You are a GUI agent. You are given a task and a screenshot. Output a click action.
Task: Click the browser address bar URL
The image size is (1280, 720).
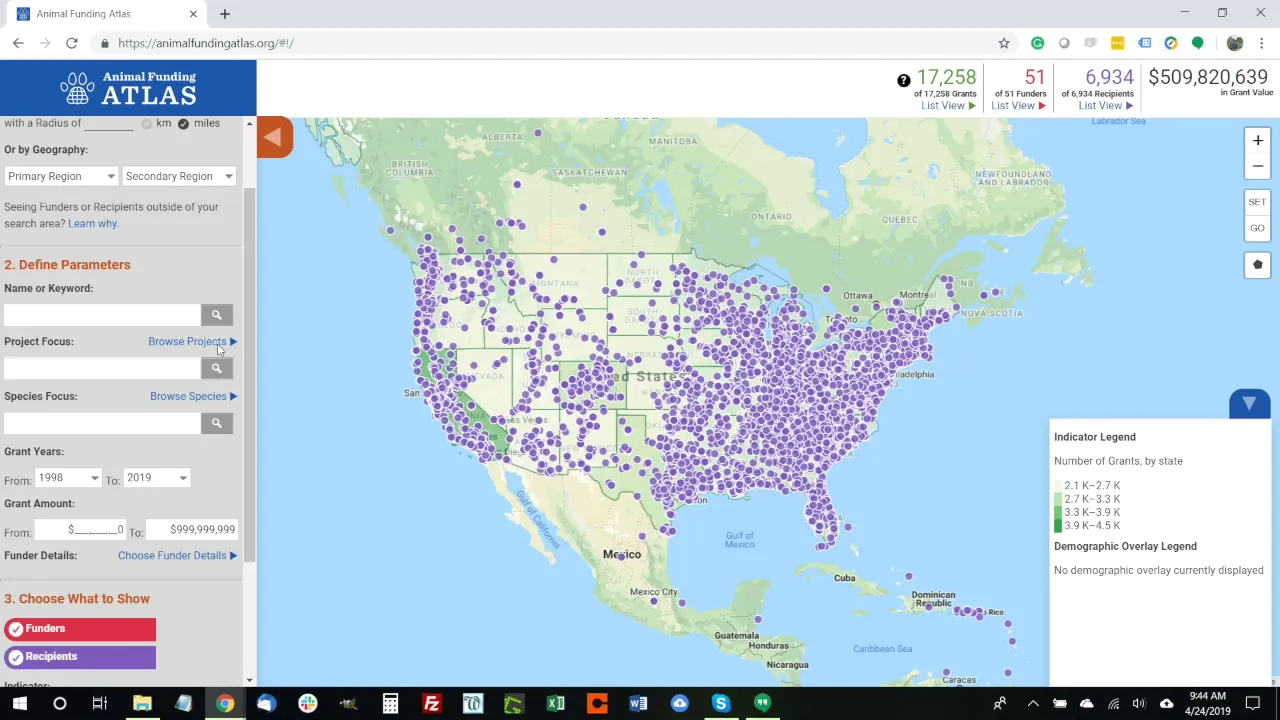pyautogui.click(x=205, y=43)
